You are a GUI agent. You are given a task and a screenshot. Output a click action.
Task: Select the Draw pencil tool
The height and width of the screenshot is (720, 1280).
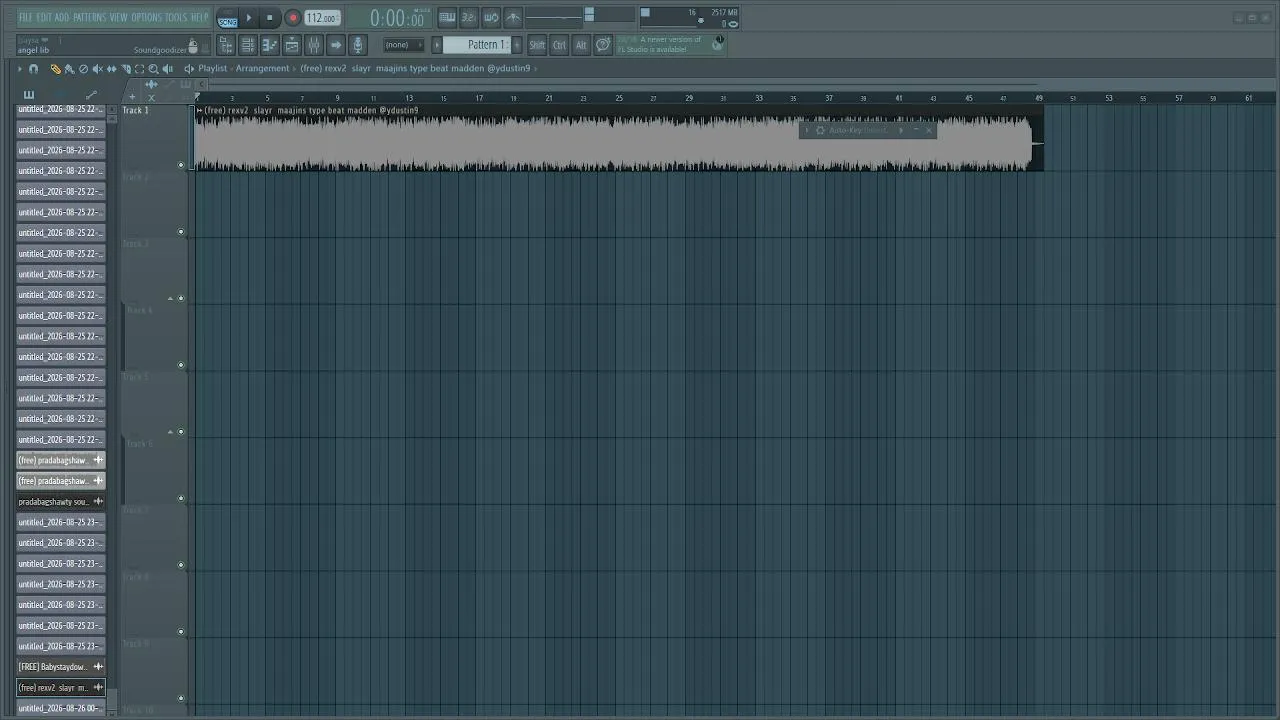pos(55,69)
